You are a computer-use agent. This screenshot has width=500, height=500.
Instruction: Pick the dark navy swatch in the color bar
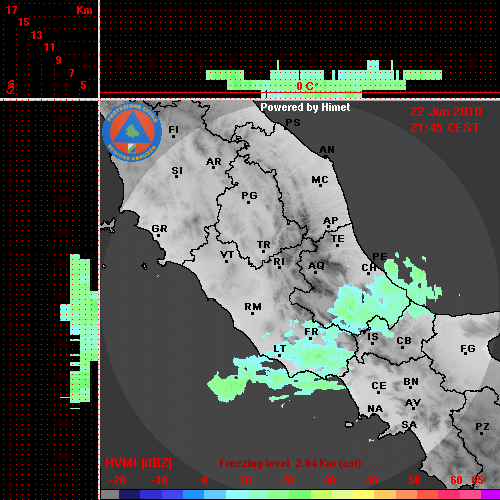[129, 495]
